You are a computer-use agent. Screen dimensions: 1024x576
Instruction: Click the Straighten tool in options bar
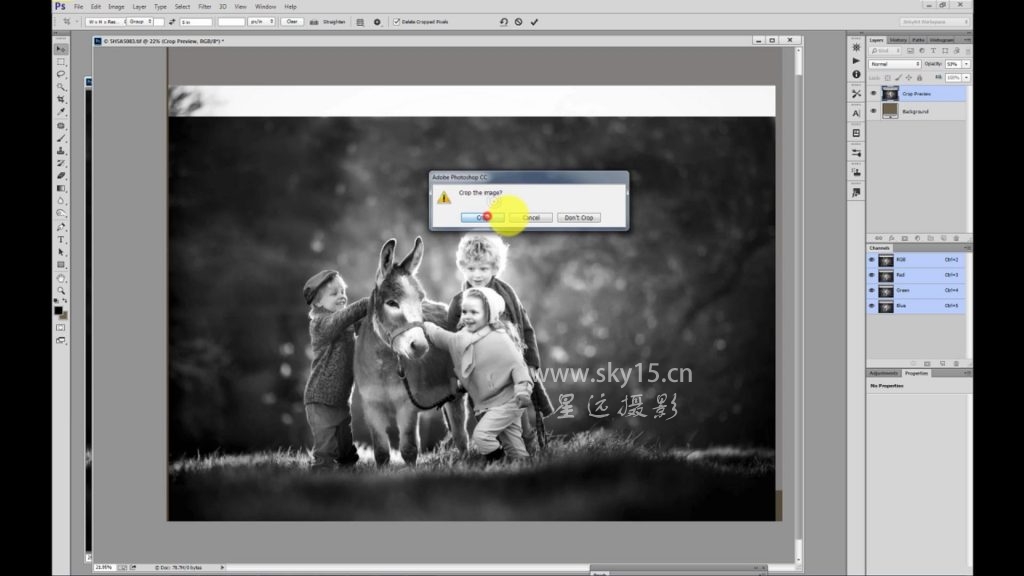(327, 22)
